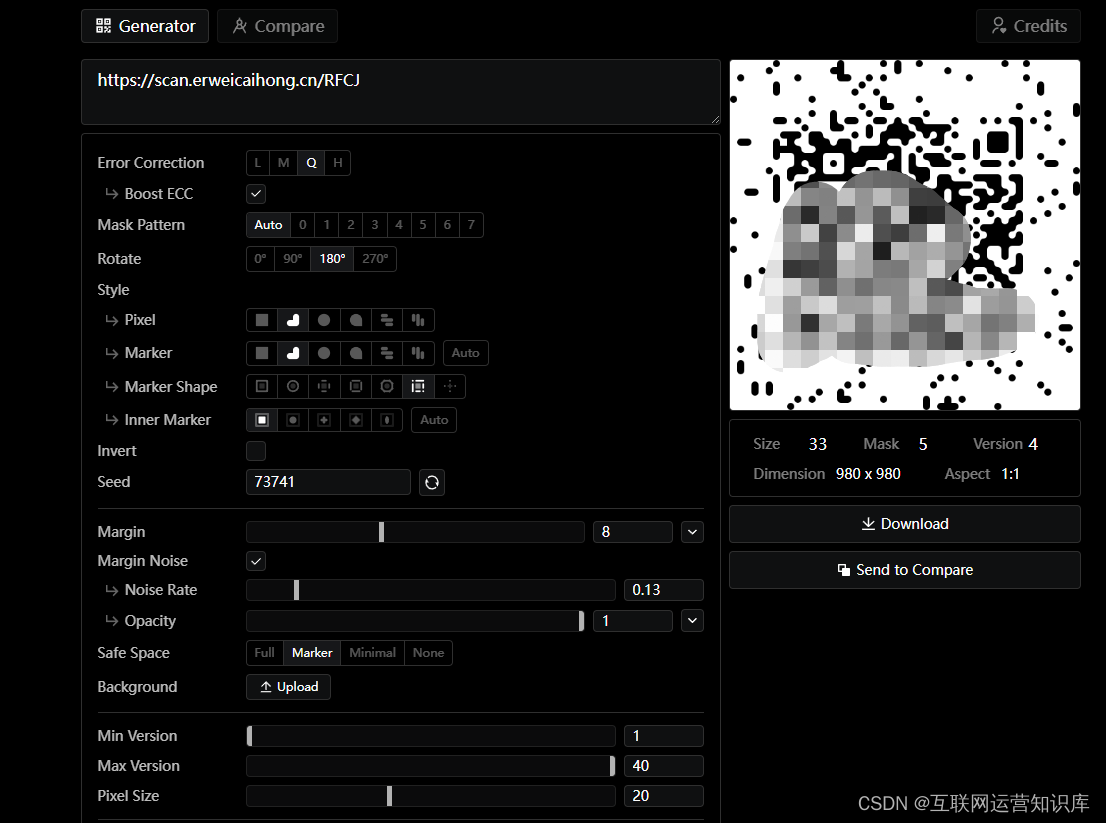Select dot Pixel style icon

click(x=324, y=320)
